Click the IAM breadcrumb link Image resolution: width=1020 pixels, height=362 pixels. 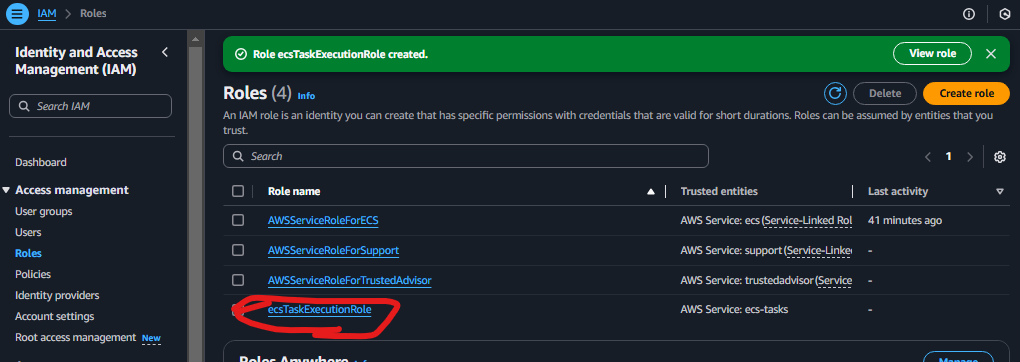tap(46, 13)
